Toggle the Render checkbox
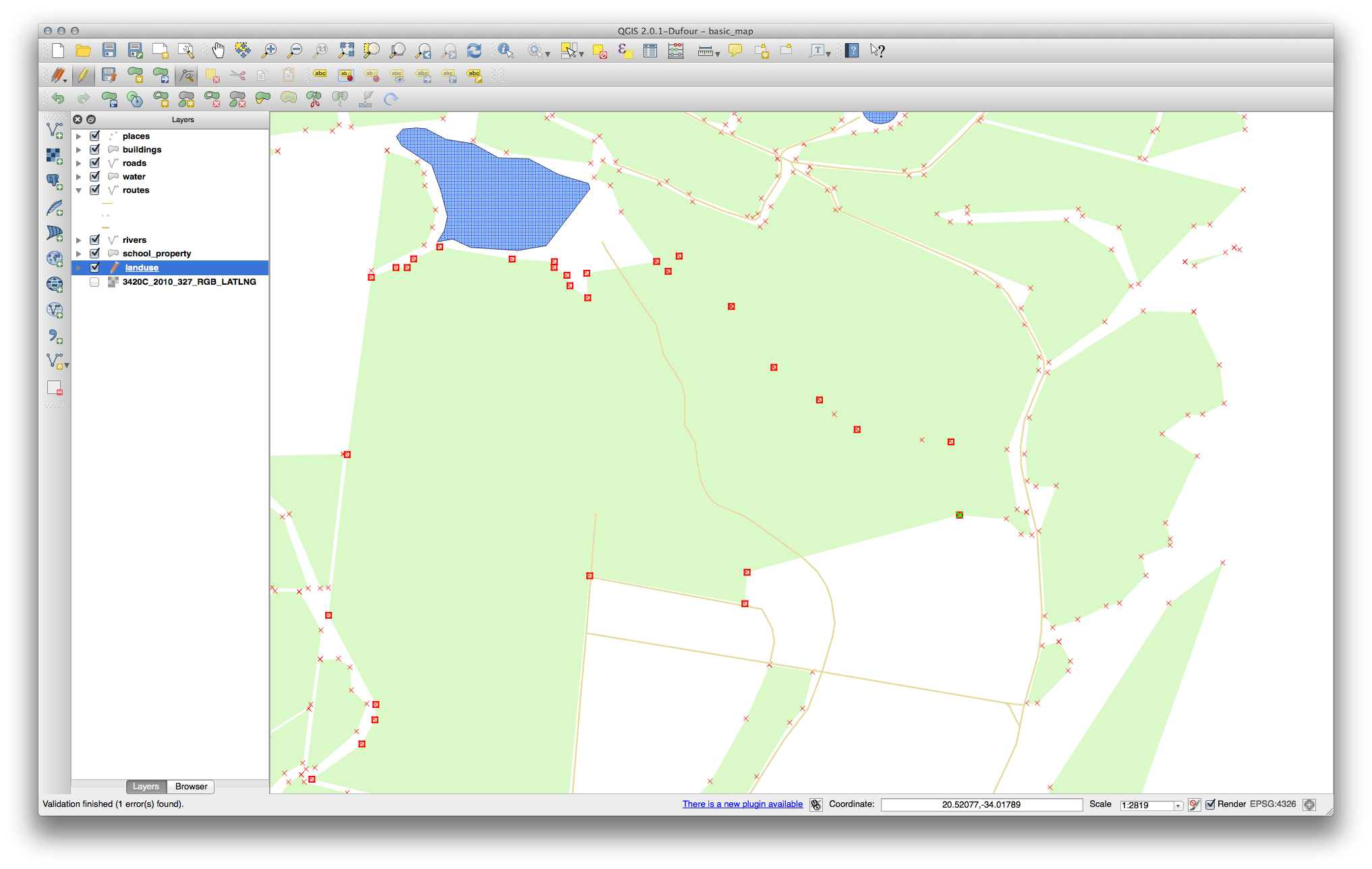 1210,804
